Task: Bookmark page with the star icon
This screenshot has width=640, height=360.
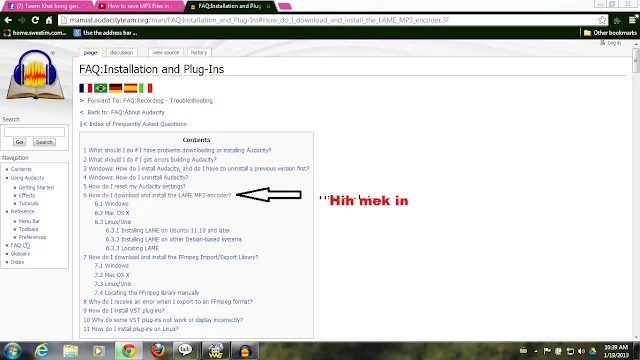Action: click(602, 20)
